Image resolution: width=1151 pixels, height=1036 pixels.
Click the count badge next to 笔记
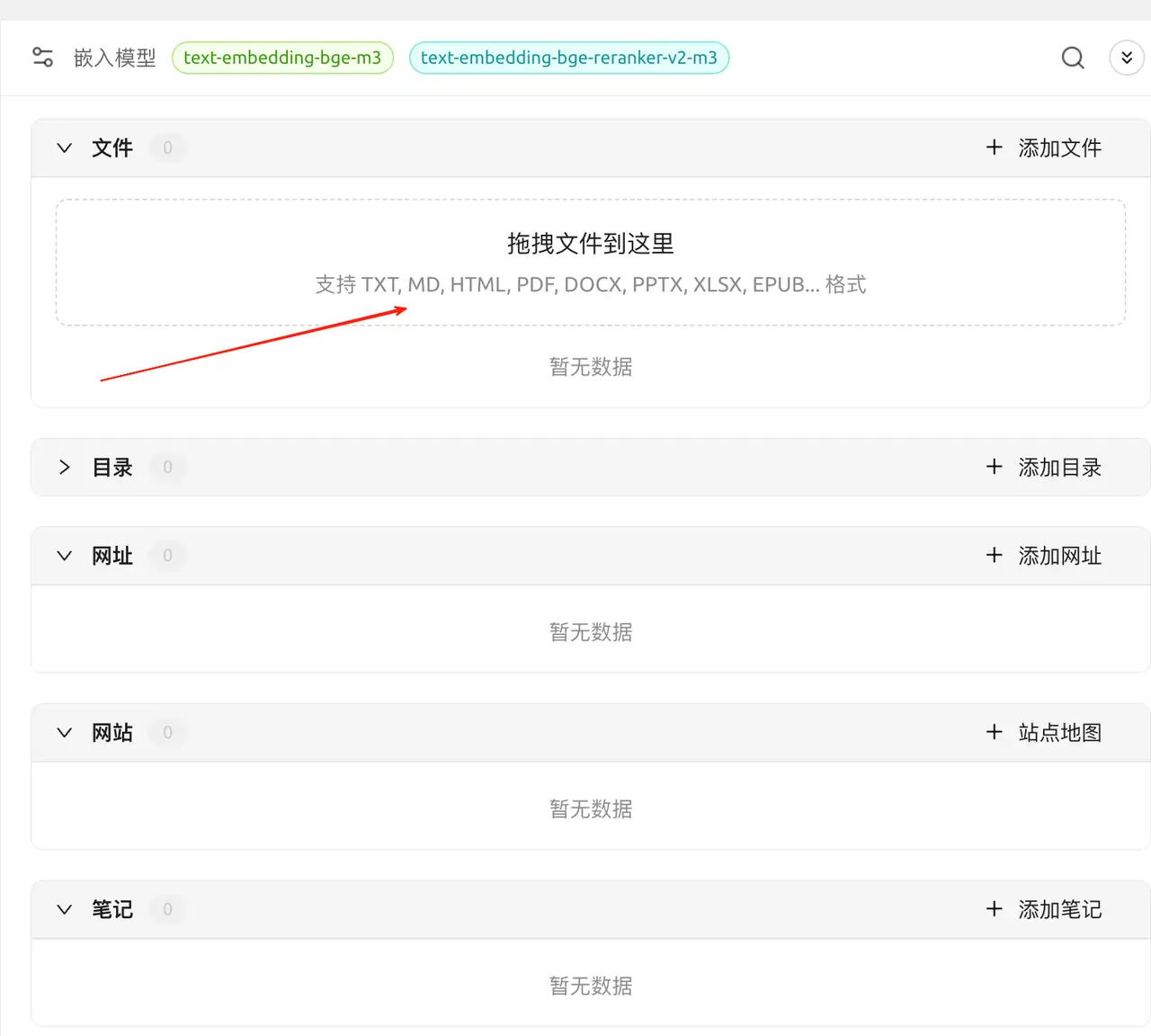167,909
